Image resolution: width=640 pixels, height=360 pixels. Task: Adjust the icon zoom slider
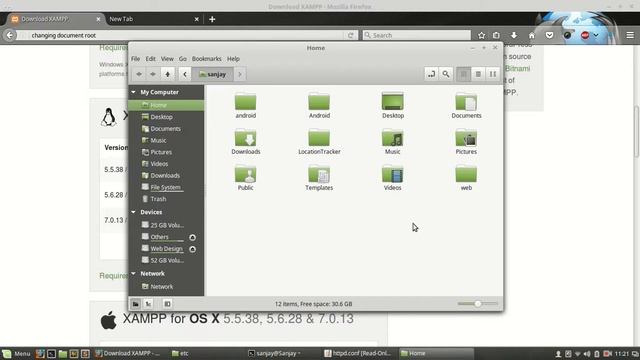pos(478,304)
